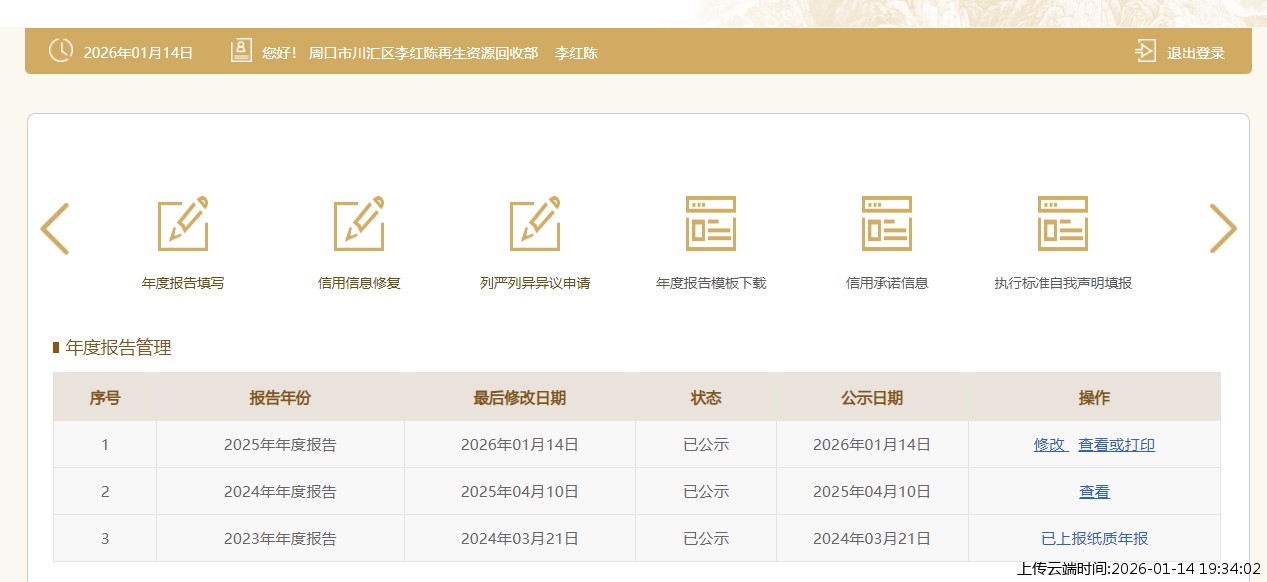Viewport: 1267px width, 582px height.
Task: Open the 信用承诺信息 icon
Action: tap(887, 224)
